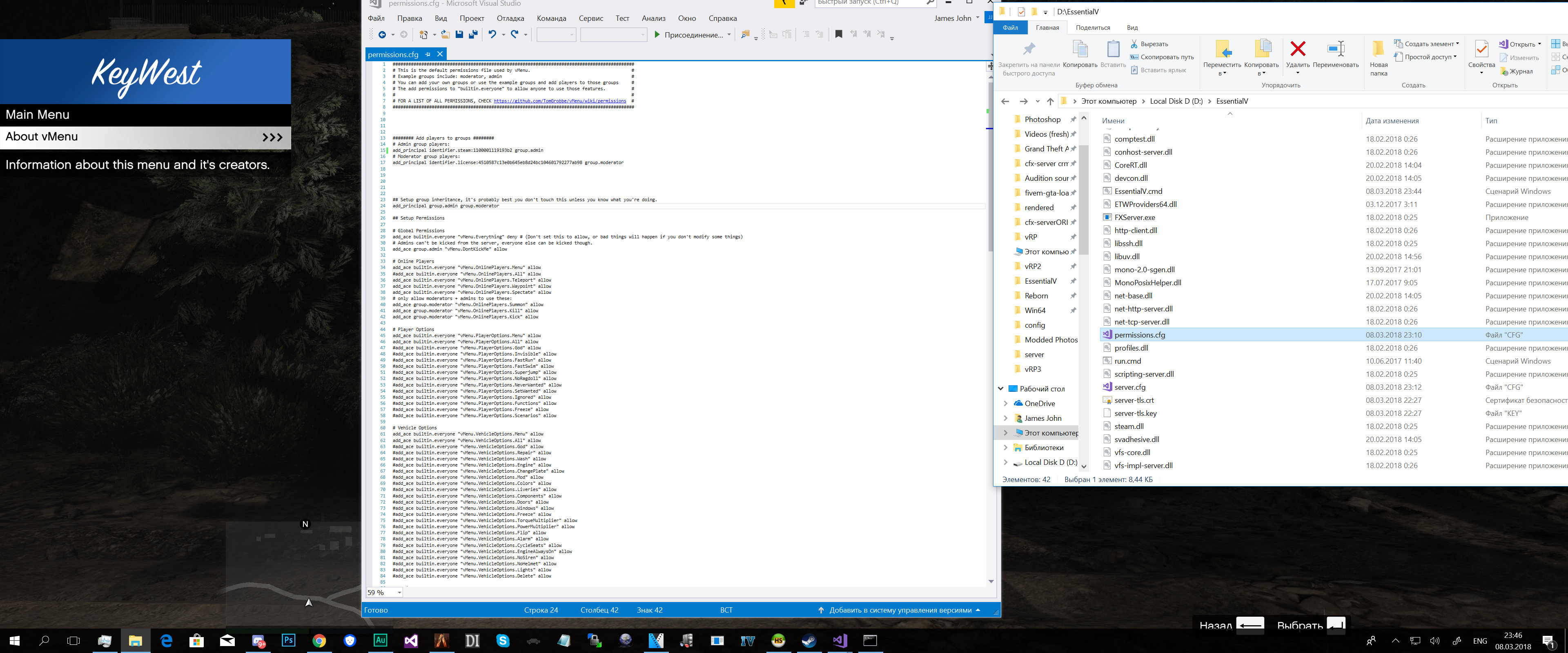Toggle a bookmark with the bookmark icon
The width and height of the screenshot is (1568, 653).
pyautogui.click(x=838, y=35)
